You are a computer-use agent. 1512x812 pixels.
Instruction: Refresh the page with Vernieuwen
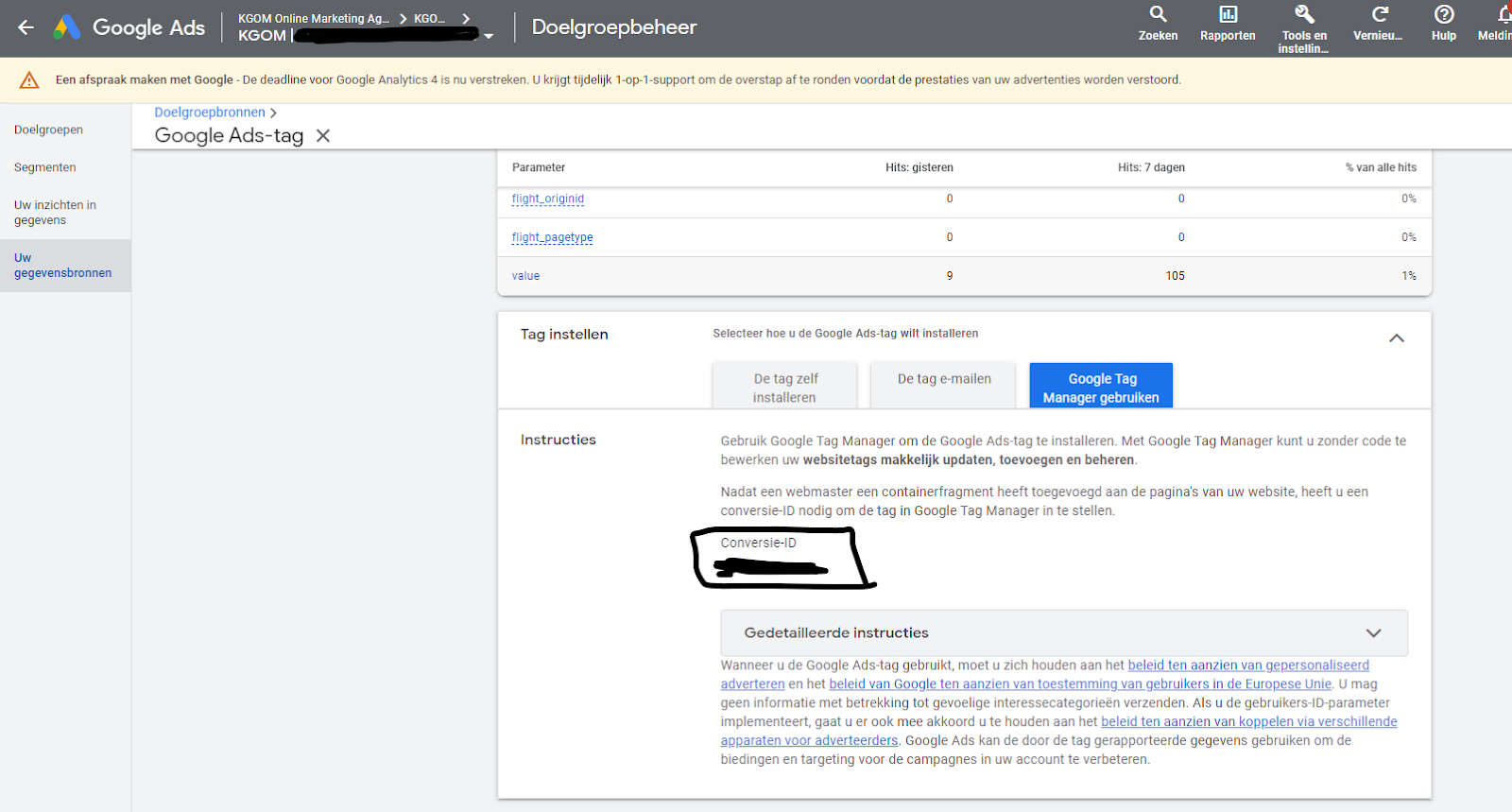click(1378, 25)
